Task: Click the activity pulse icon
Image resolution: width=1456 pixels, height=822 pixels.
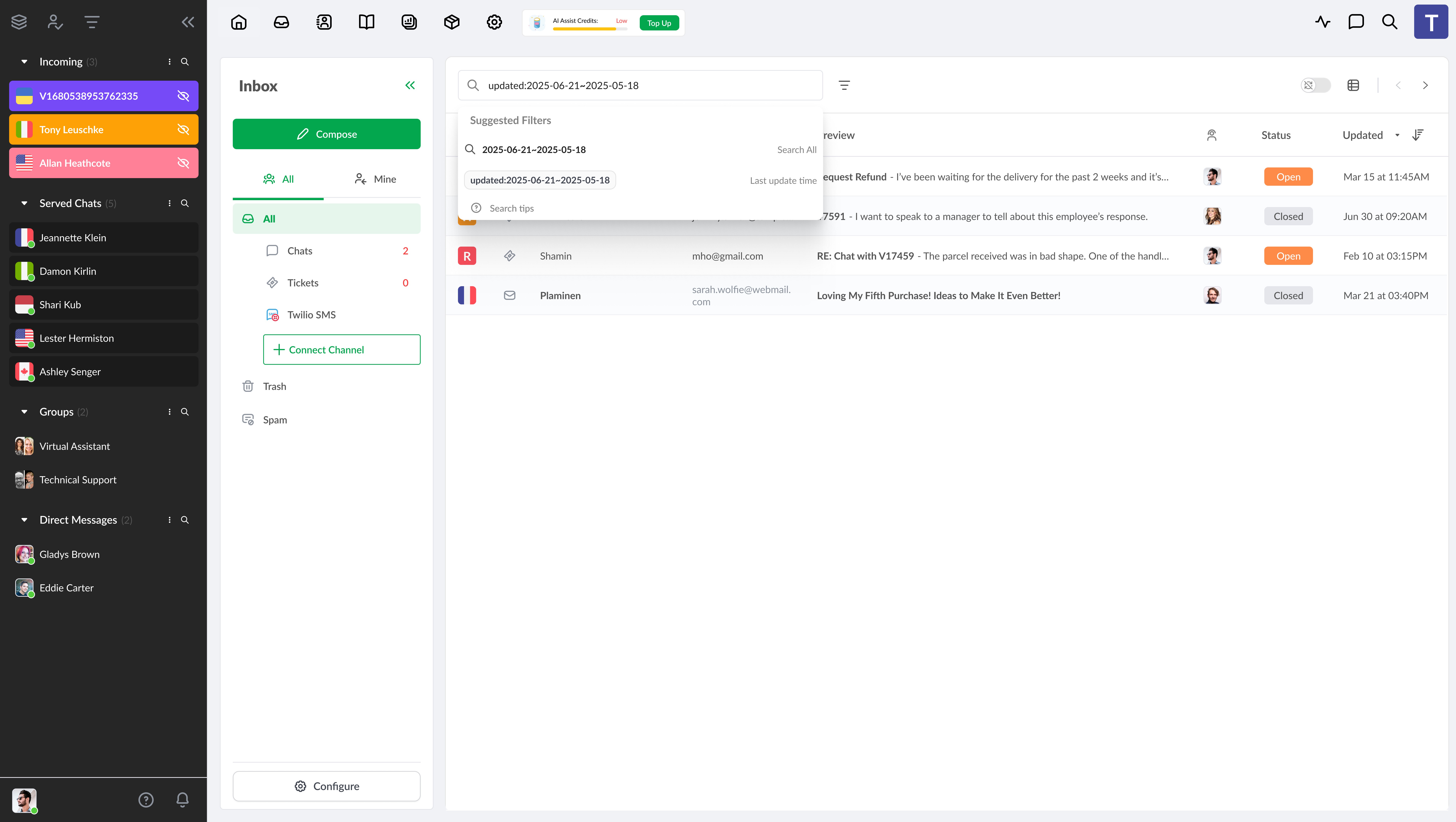Action: point(1323,22)
